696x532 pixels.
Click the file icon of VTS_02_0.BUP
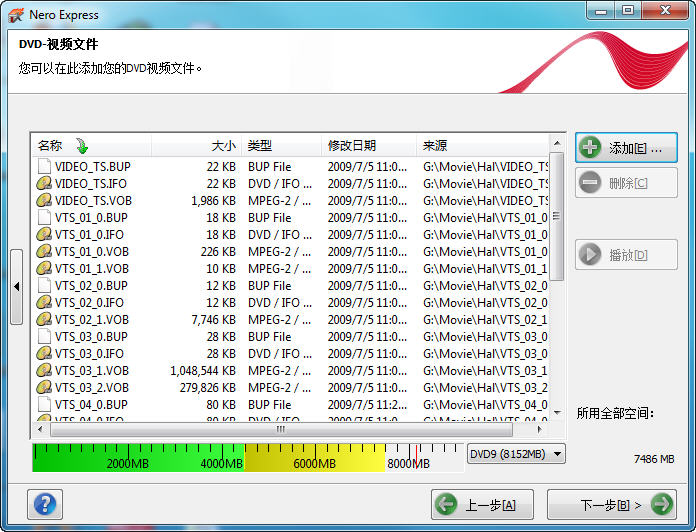coord(44,285)
